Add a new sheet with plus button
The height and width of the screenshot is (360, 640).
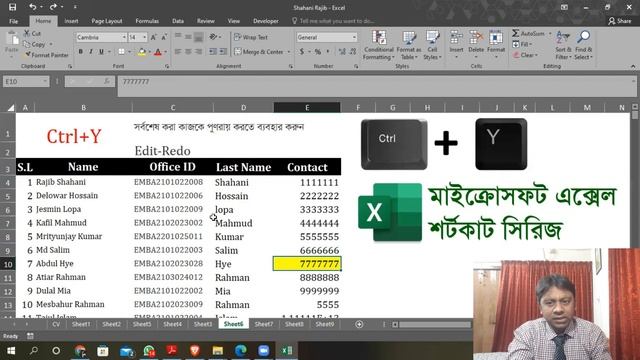[359, 324]
